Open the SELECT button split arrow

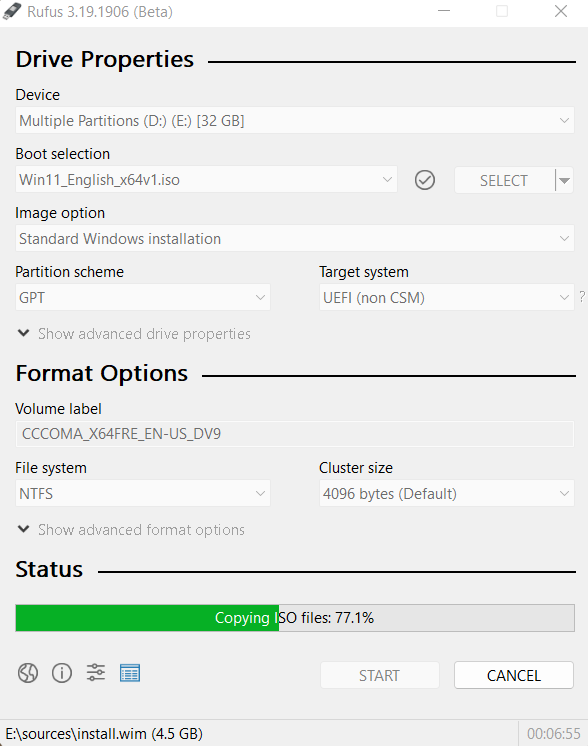pos(564,180)
